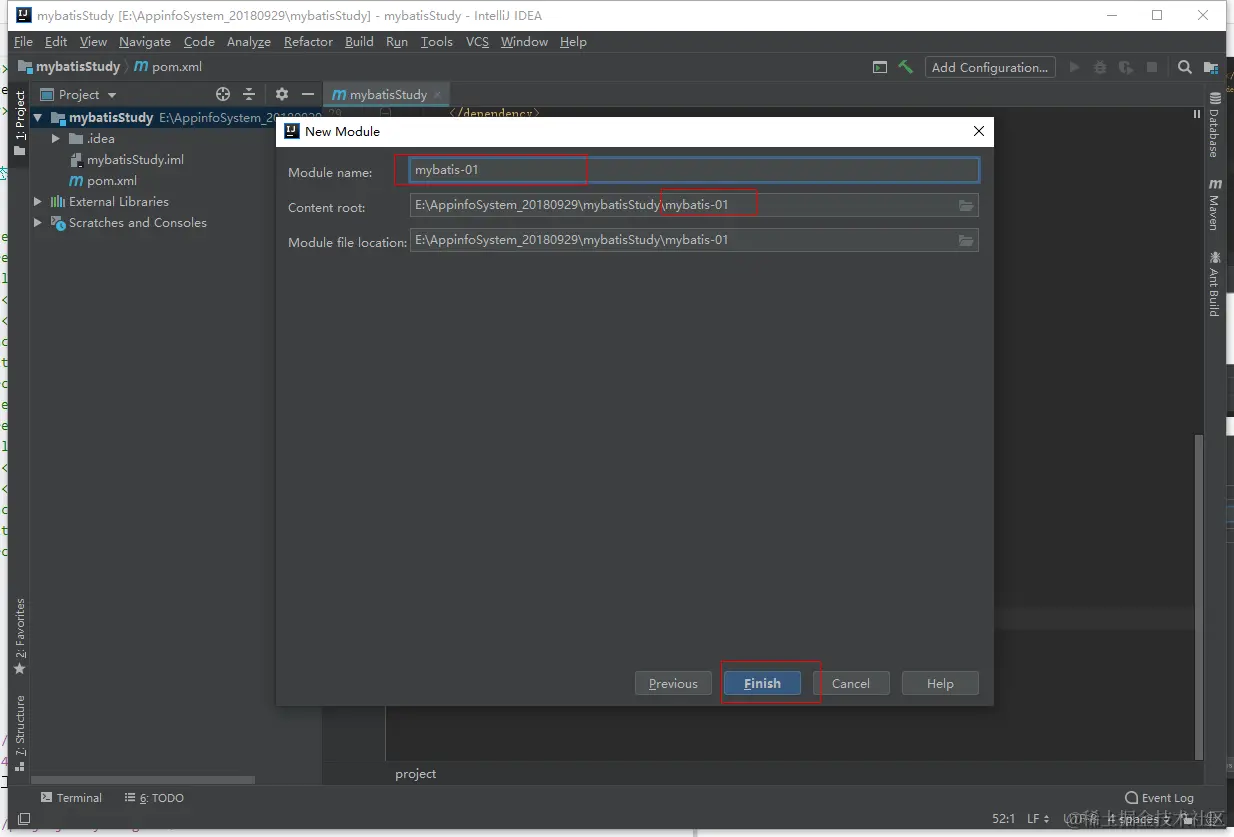Open the Event Log in the status bar

(x=1160, y=798)
